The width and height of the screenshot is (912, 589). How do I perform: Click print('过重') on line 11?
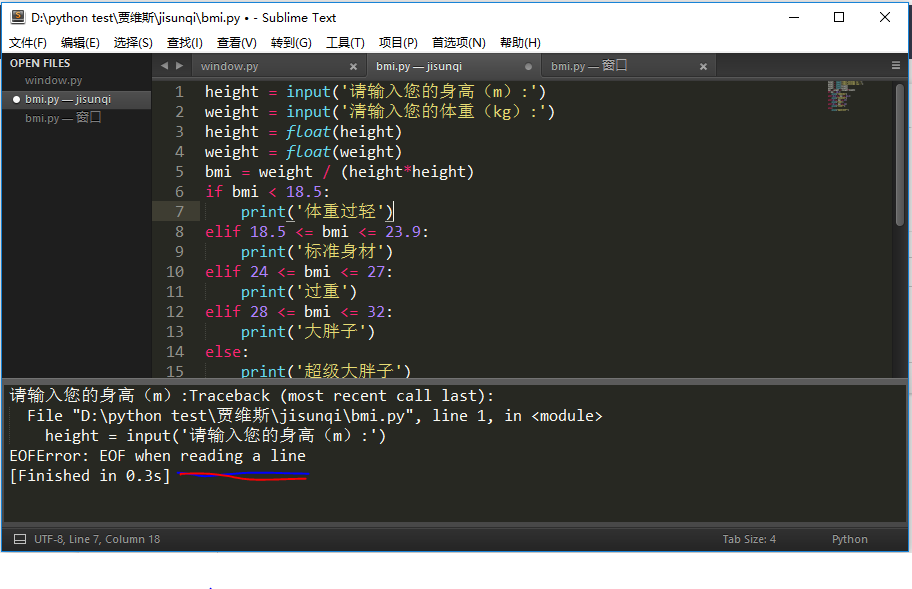point(299,292)
